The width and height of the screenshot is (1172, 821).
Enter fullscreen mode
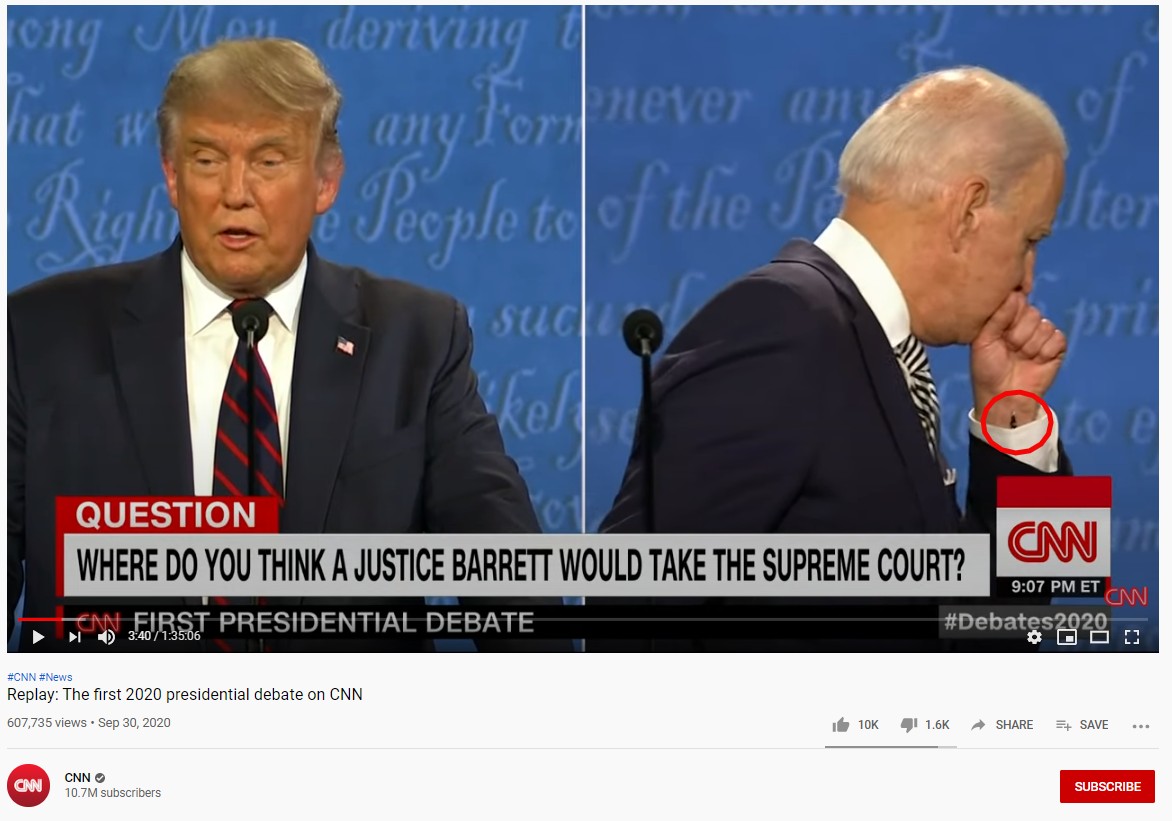(x=1132, y=637)
